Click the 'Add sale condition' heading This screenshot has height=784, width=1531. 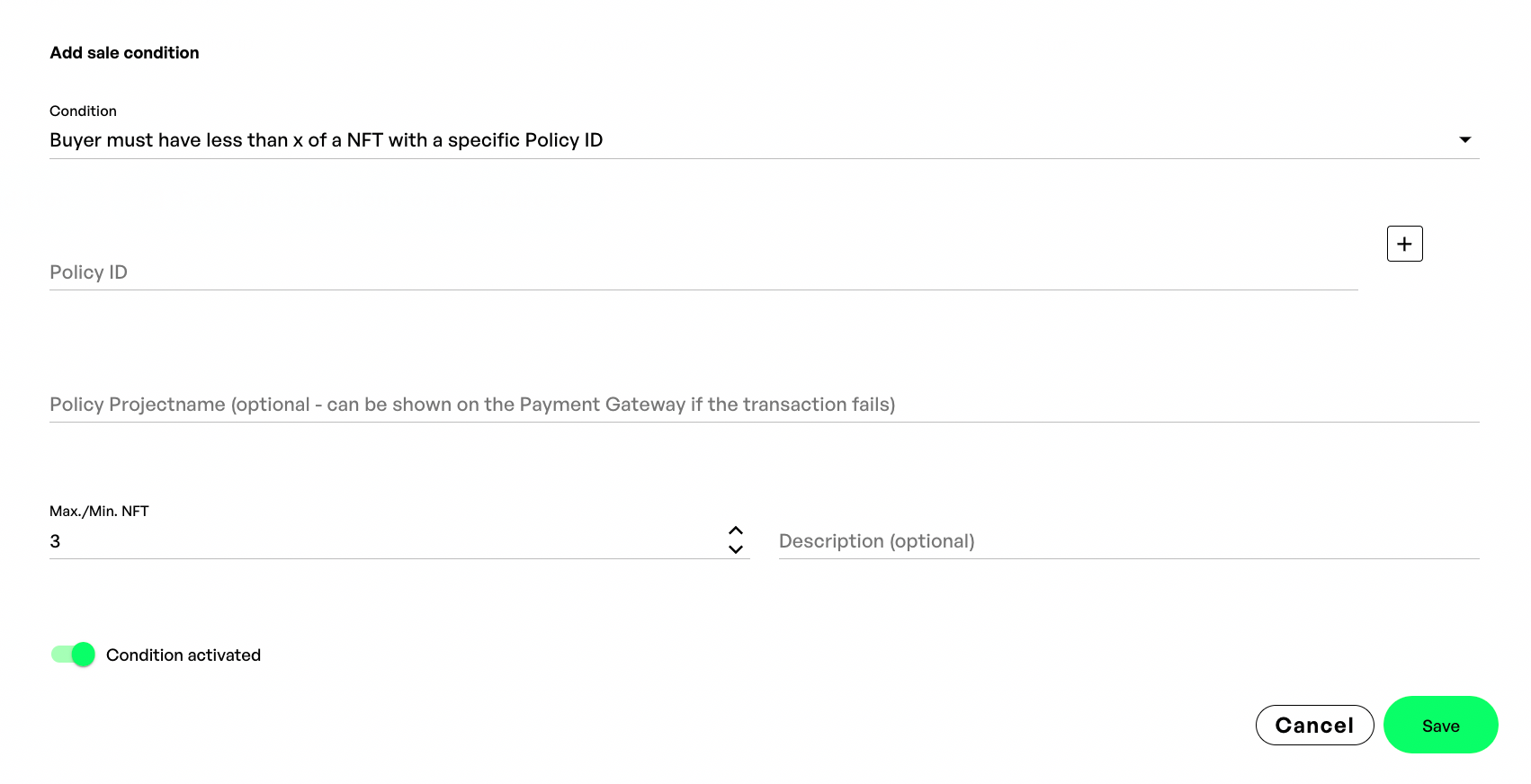coord(124,53)
